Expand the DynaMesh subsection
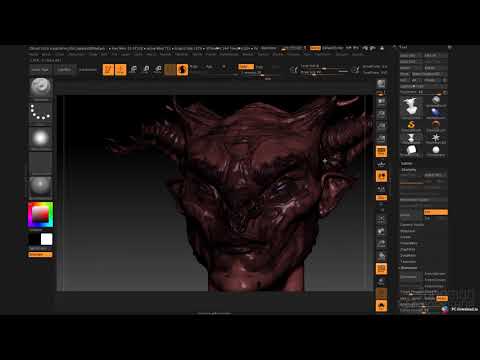This screenshot has height=360, width=480. click(x=408, y=256)
